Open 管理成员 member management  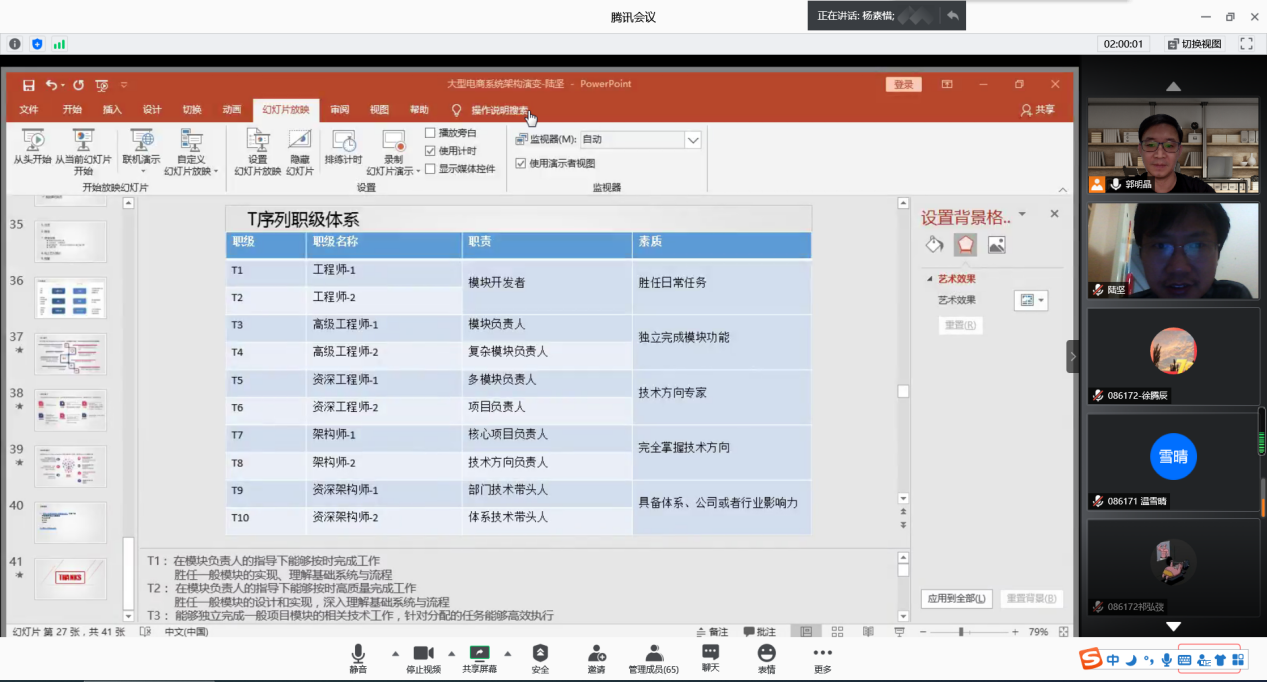653,654
